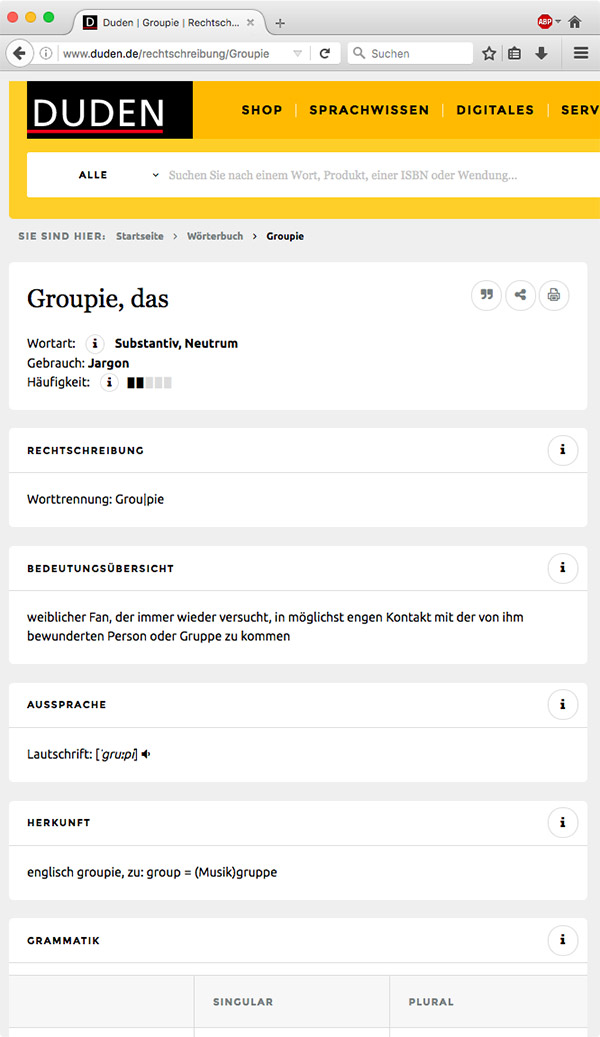Image resolution: width=600 pixels, height=1037 pixels.
Task: Show bookmarks list icon
Action: (x=515, y=54)
